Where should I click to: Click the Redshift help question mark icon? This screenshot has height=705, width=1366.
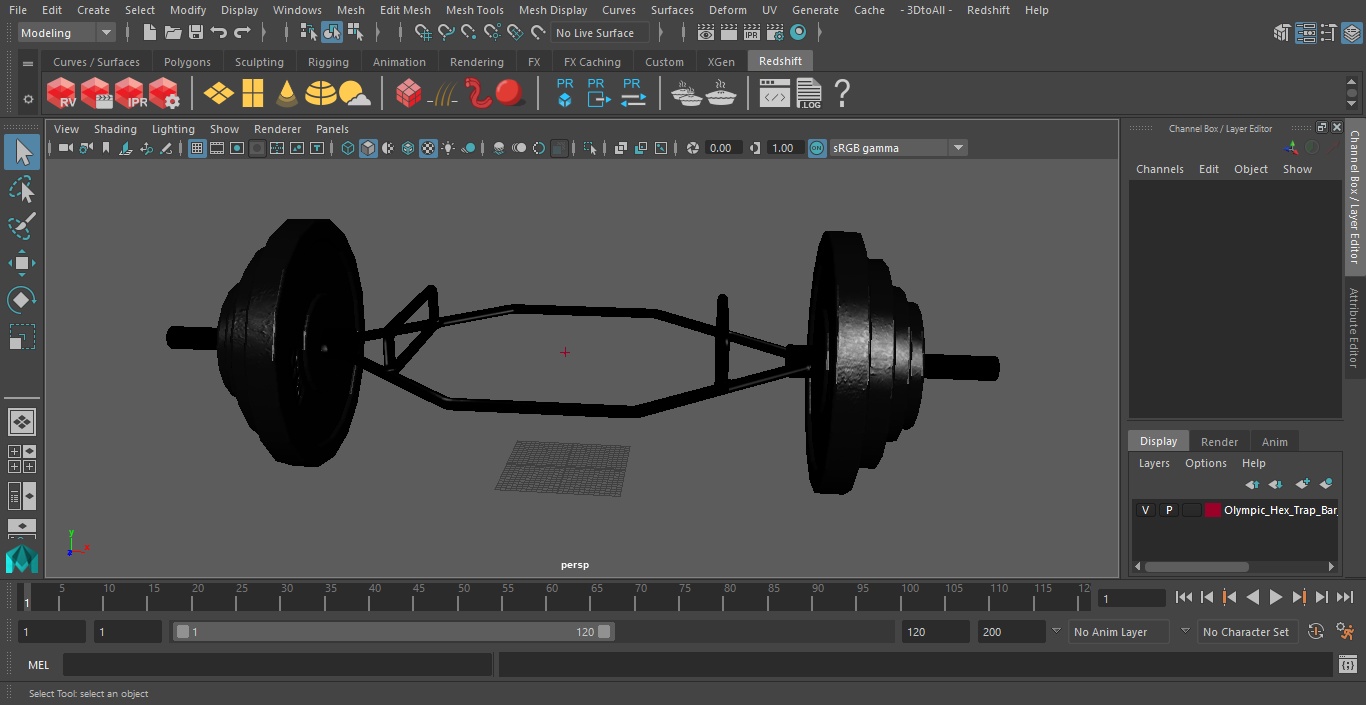click(x=842, y=94)
